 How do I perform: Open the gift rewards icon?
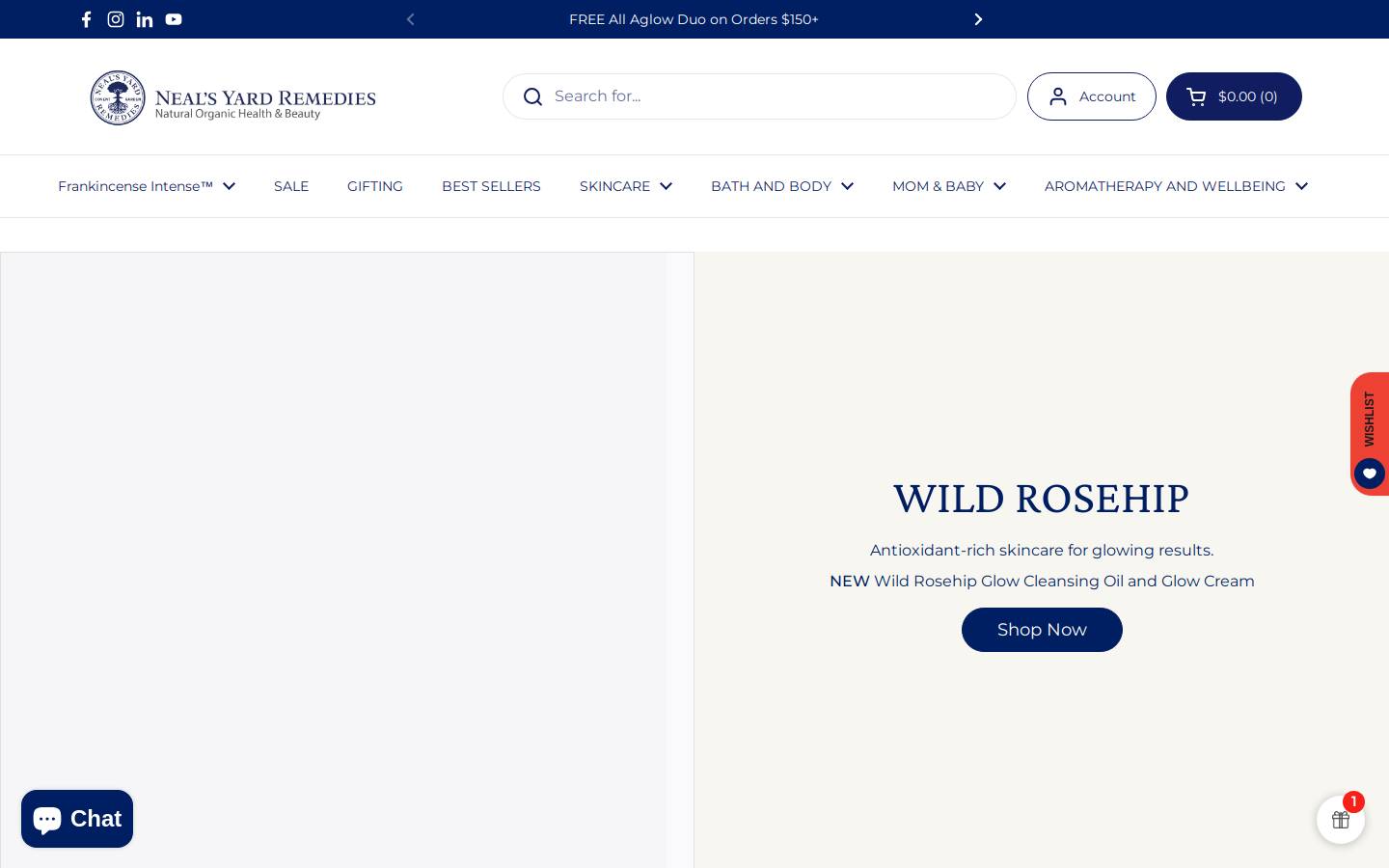1341,820
